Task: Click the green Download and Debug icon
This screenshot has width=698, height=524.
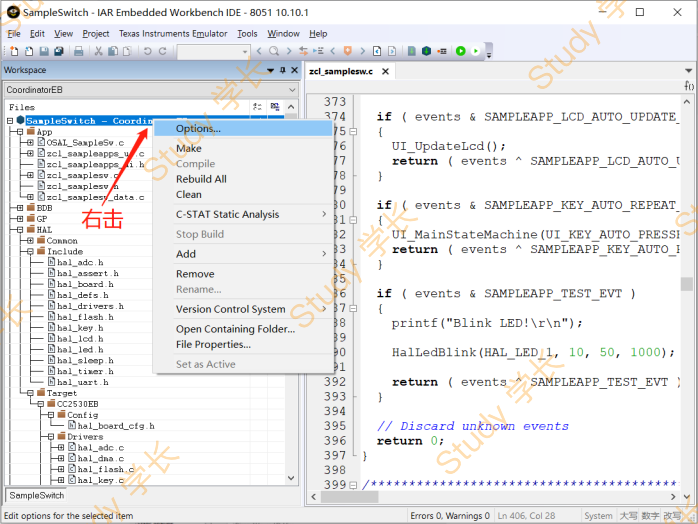Action: (x=461, y=51)
